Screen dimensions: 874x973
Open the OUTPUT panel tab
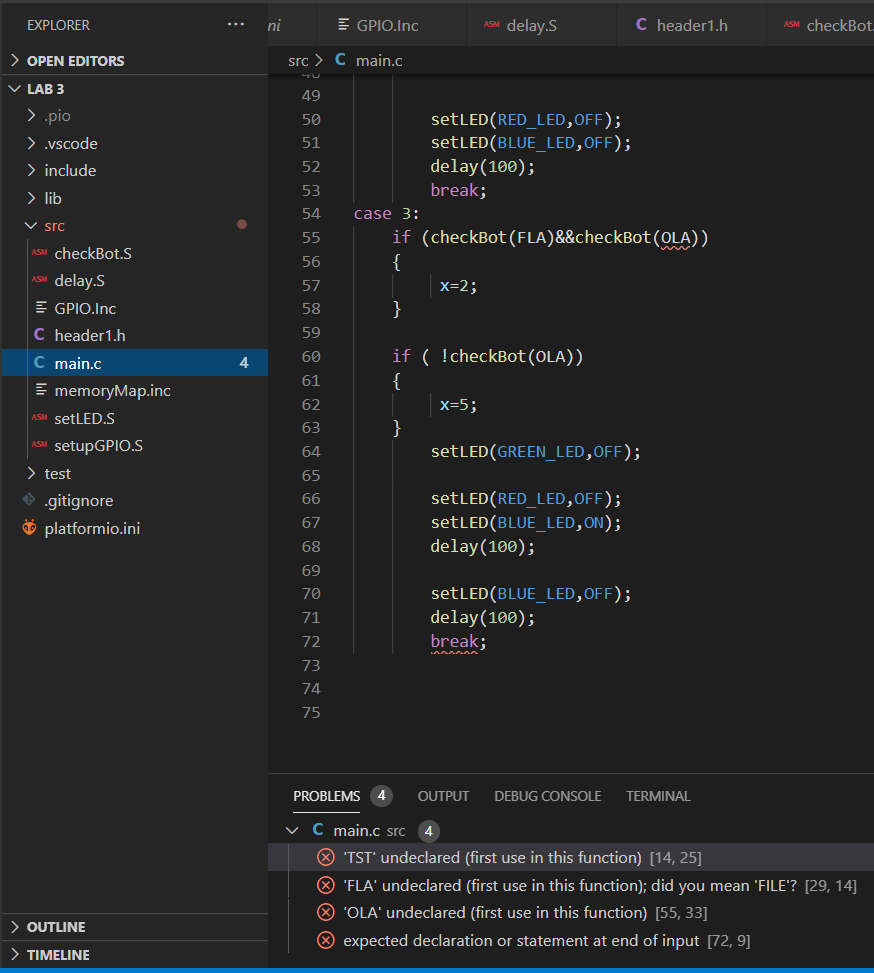(443, 796)
